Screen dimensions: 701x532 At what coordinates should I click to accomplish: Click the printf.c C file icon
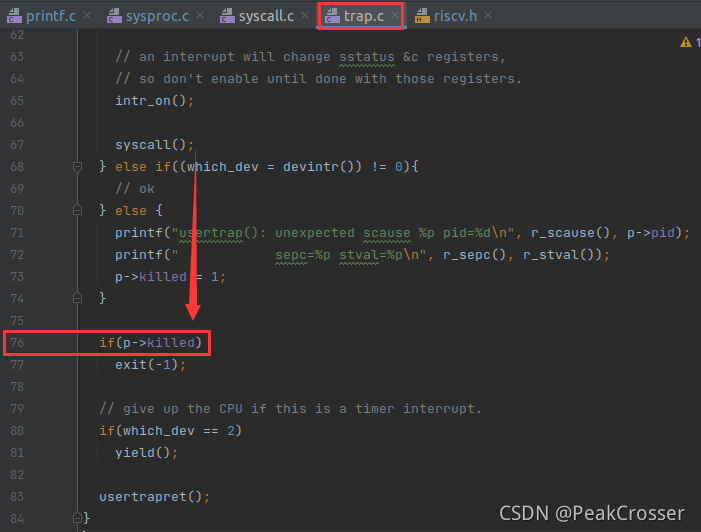pyautogui.click(x=15, y=16)
